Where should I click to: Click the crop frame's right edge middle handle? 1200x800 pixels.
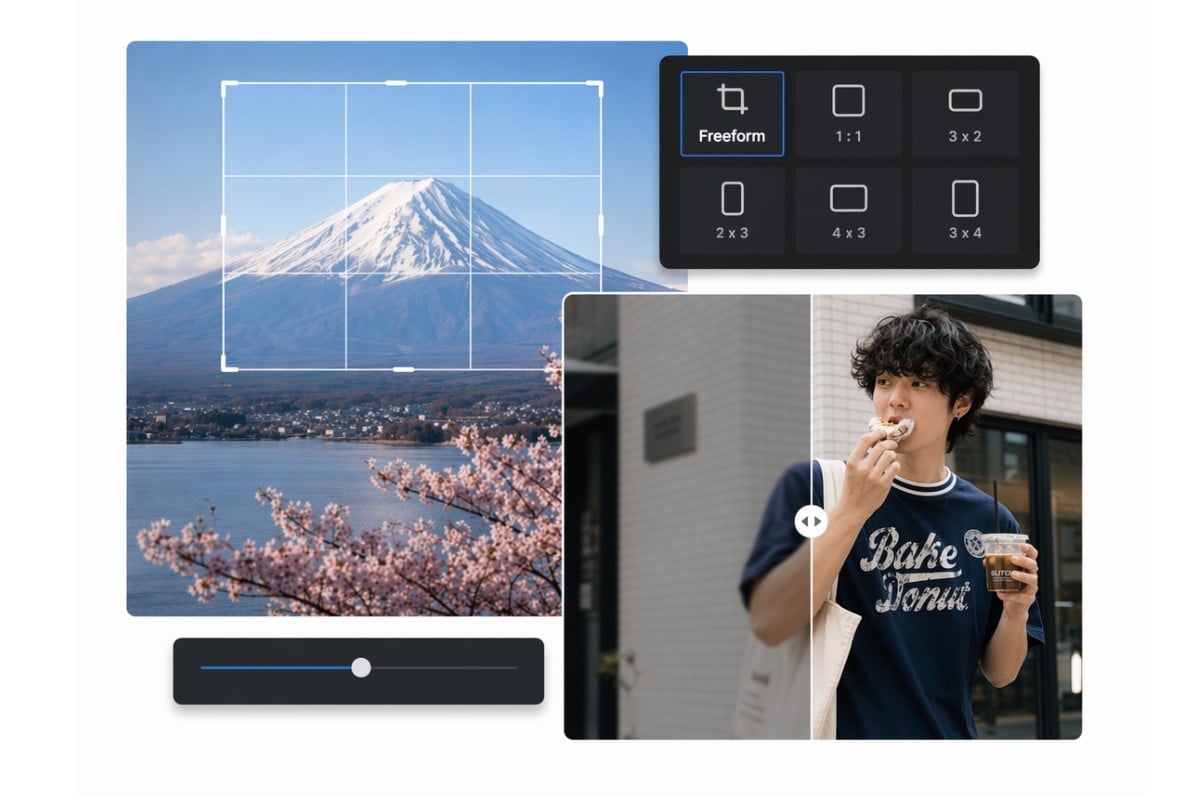click(601, 225)
